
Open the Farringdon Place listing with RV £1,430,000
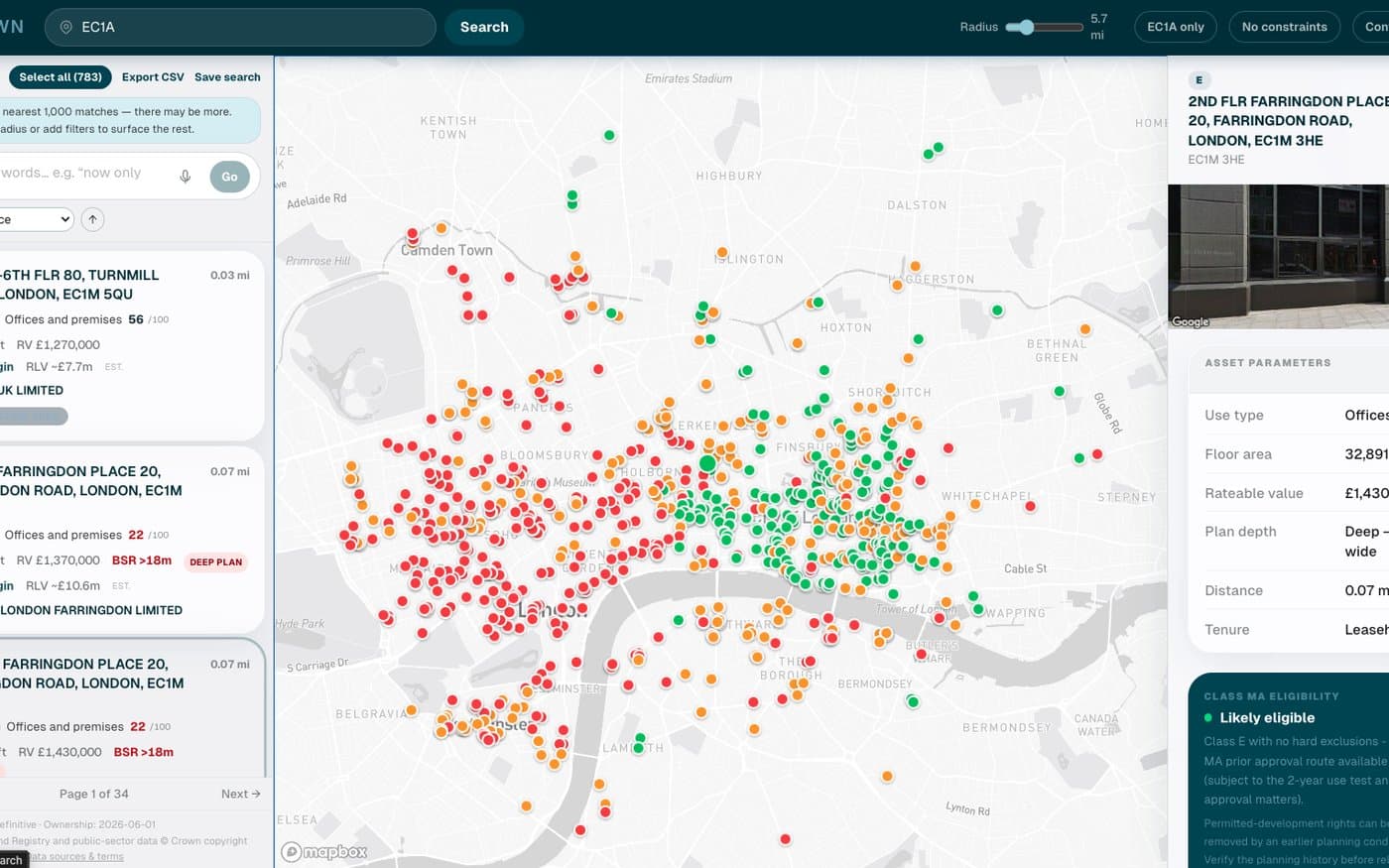point(132,707)
